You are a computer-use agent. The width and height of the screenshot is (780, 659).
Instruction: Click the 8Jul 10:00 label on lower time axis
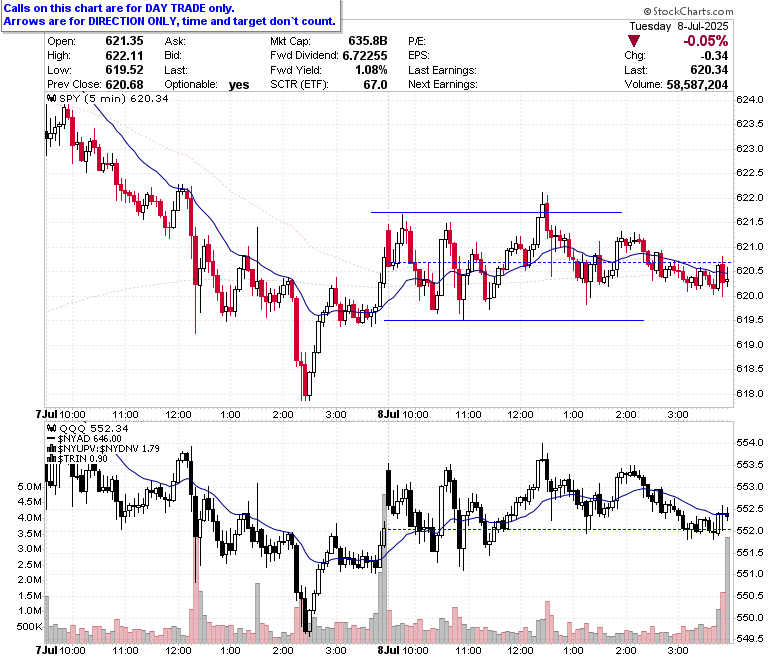coord(403,650)
